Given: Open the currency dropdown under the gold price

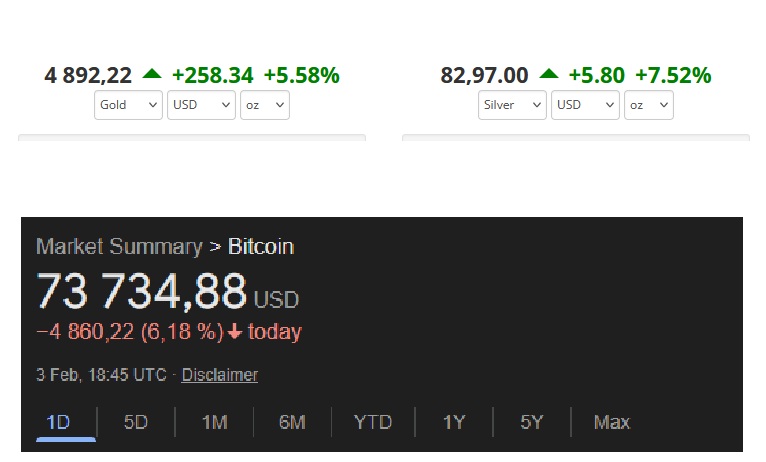Looking at the screenshot, I should click(x=201, y=105).
